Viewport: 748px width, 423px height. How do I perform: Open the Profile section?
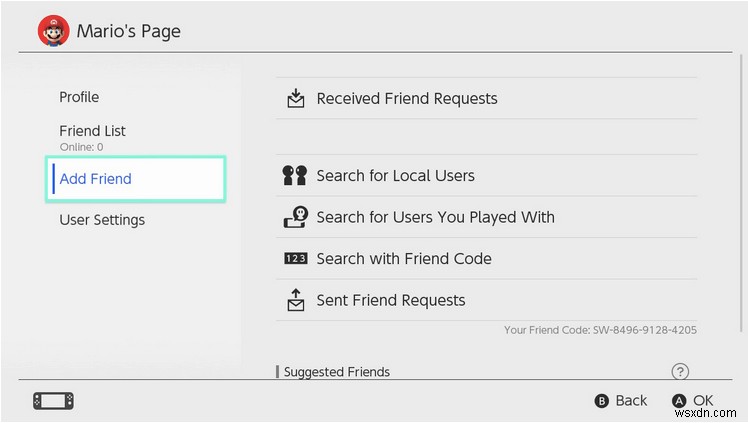point(79,97)
